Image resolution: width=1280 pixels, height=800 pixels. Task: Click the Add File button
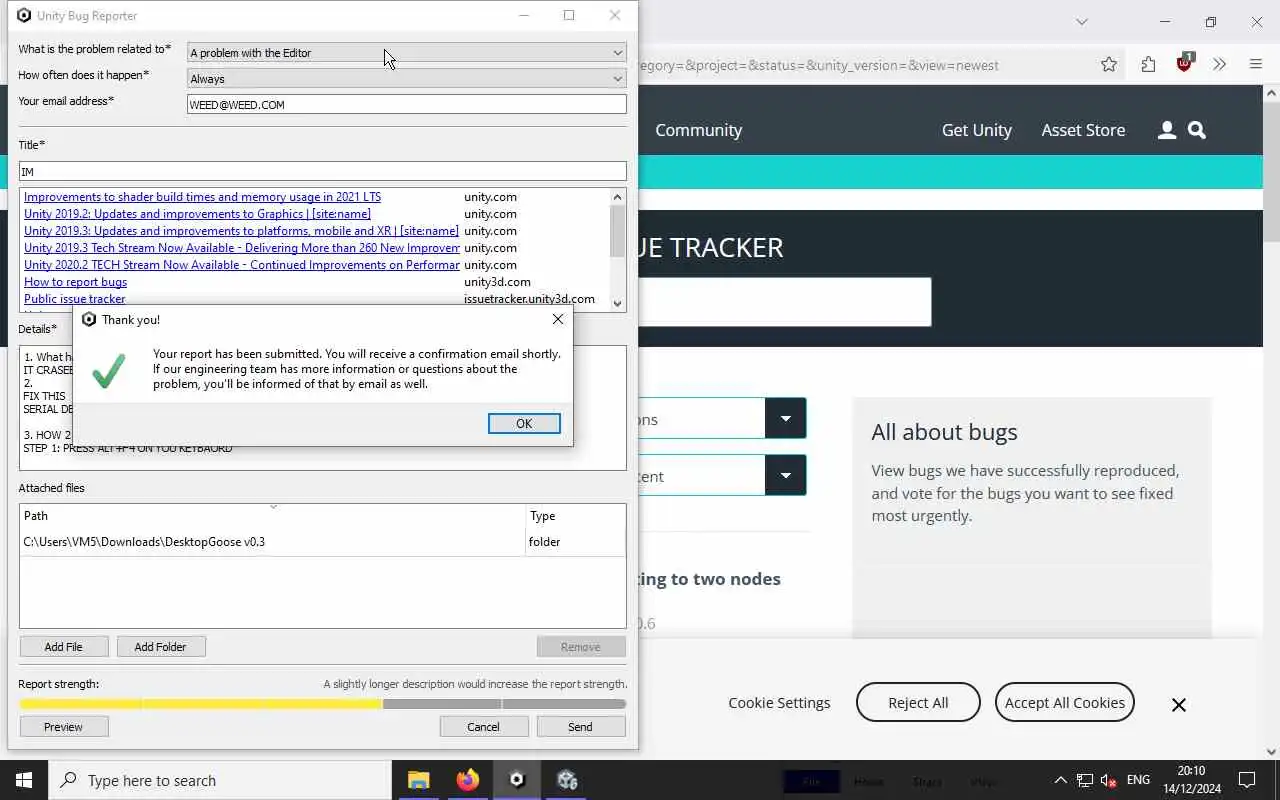[x=63, y=647]
